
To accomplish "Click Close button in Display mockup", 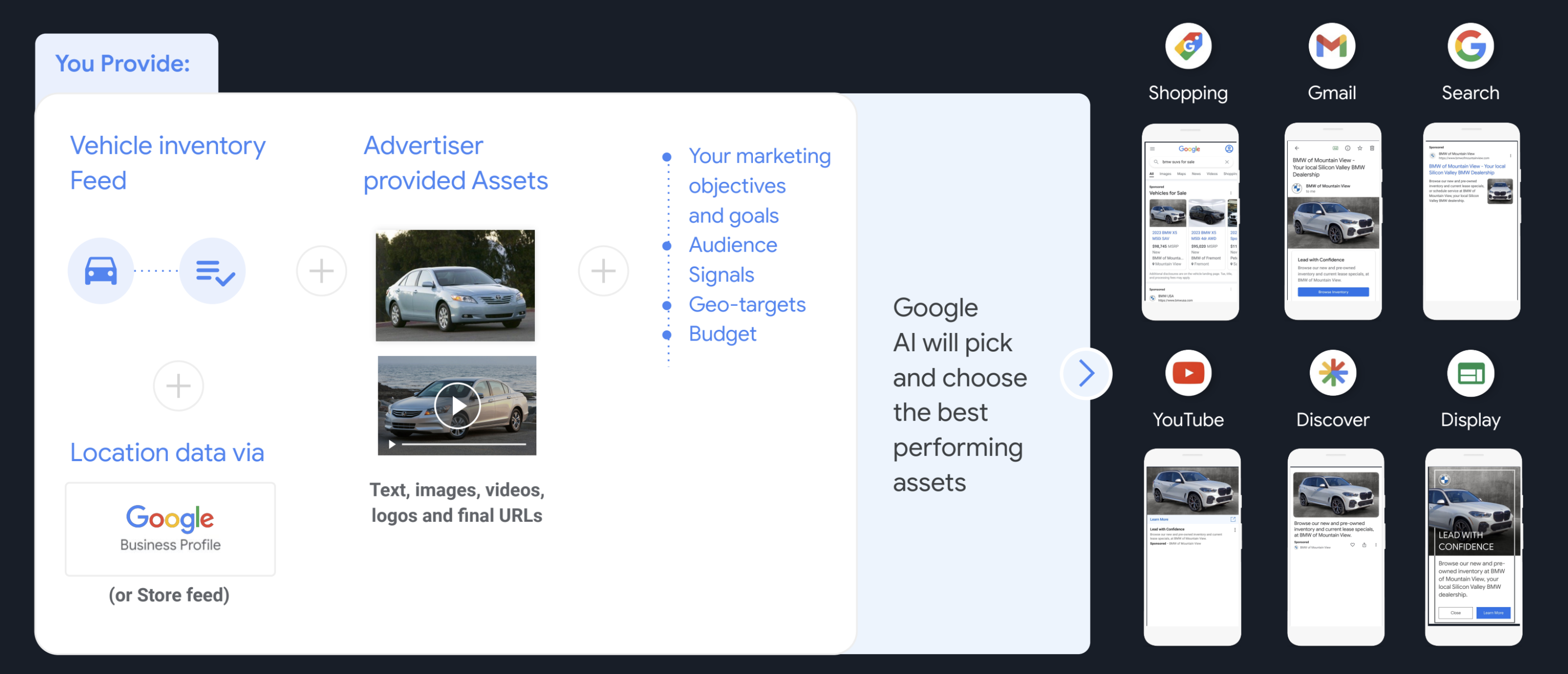I will (1455, 613).
